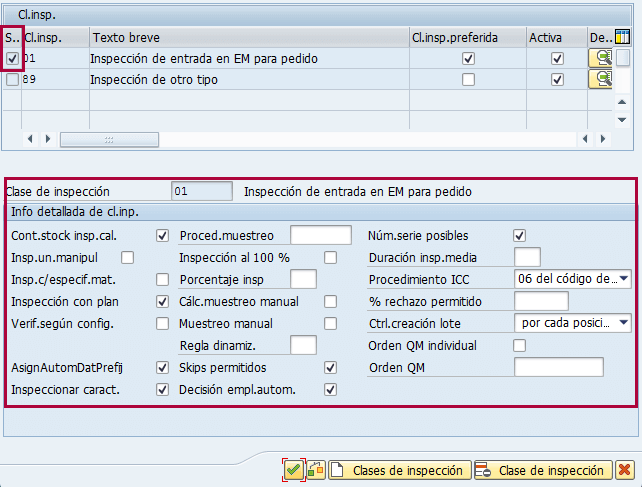Click the vertical scrollbar top box

point(623,57)
